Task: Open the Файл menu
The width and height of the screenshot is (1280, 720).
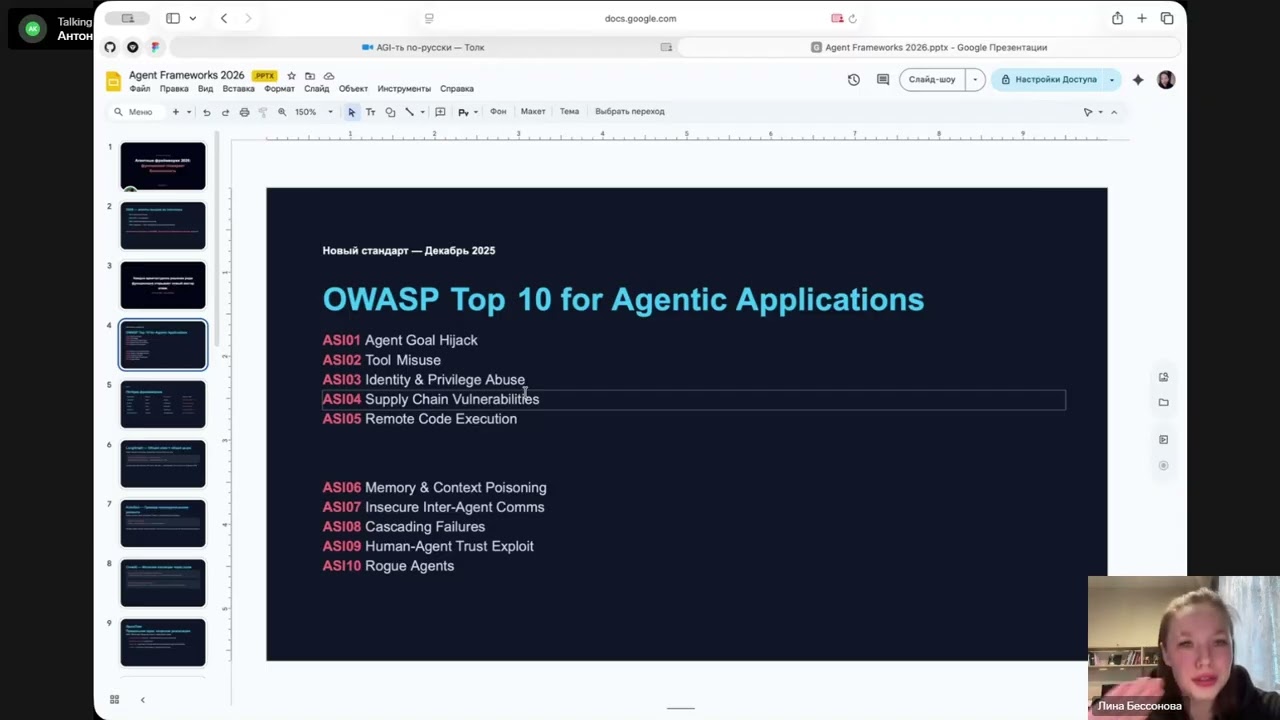Action: (140, 89)
